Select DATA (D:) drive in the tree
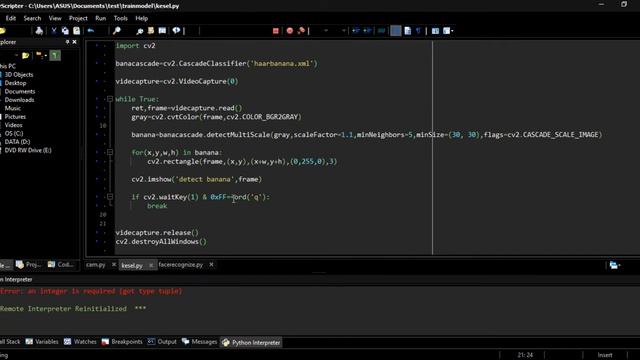This screenshot has width=640, height=360. [17, 142]
